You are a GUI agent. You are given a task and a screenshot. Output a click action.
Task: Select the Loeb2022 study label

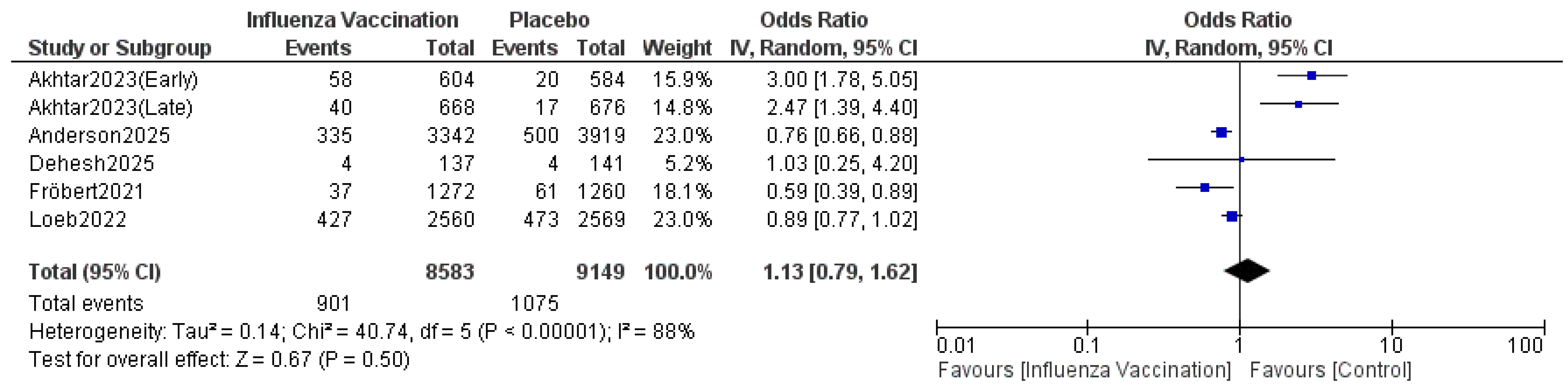tap(78, 219)
